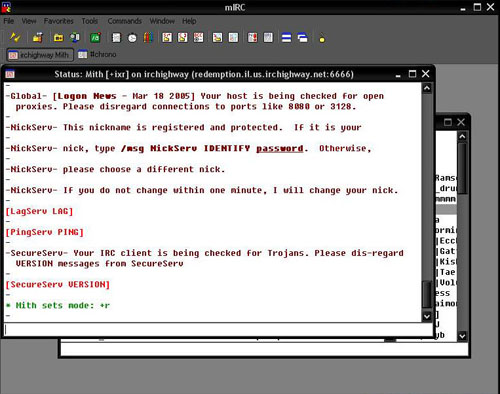Click the Status window system icon
500x394 pixels.
click(10, 74)
